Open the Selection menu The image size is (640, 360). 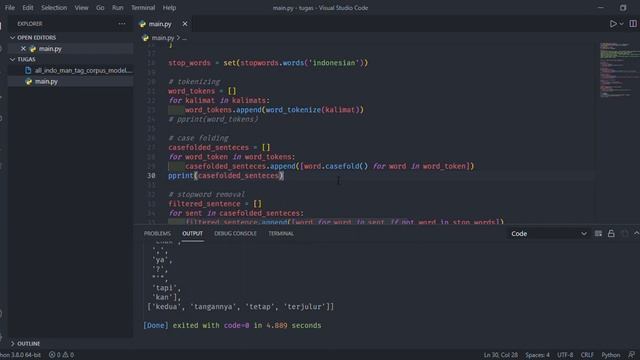54,8
